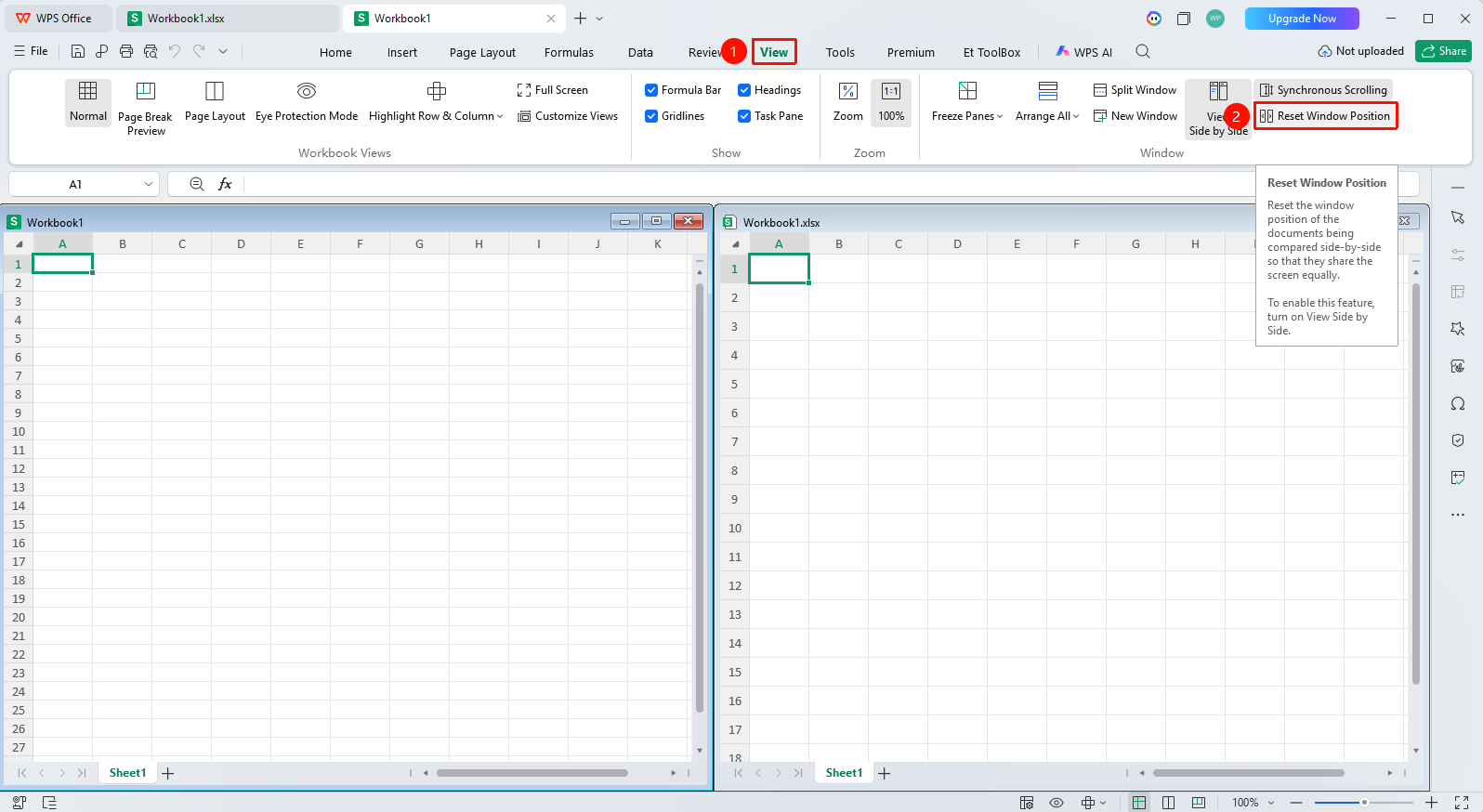The height and width of the screenshot is (812, 1483).
Task: Turn on Eye Protection Mode
Action: (307, 102)
